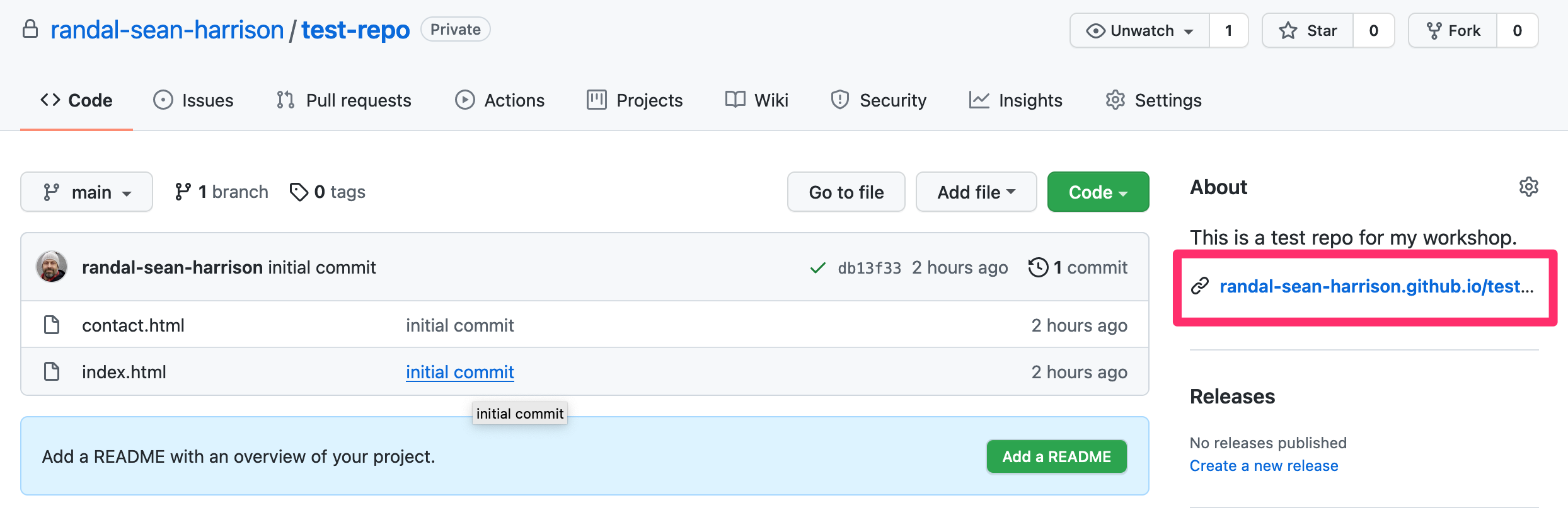Viewport: 1568px width, 522px height.
Task: Click the green commit status checkmark
Action: tap(817, 268)
